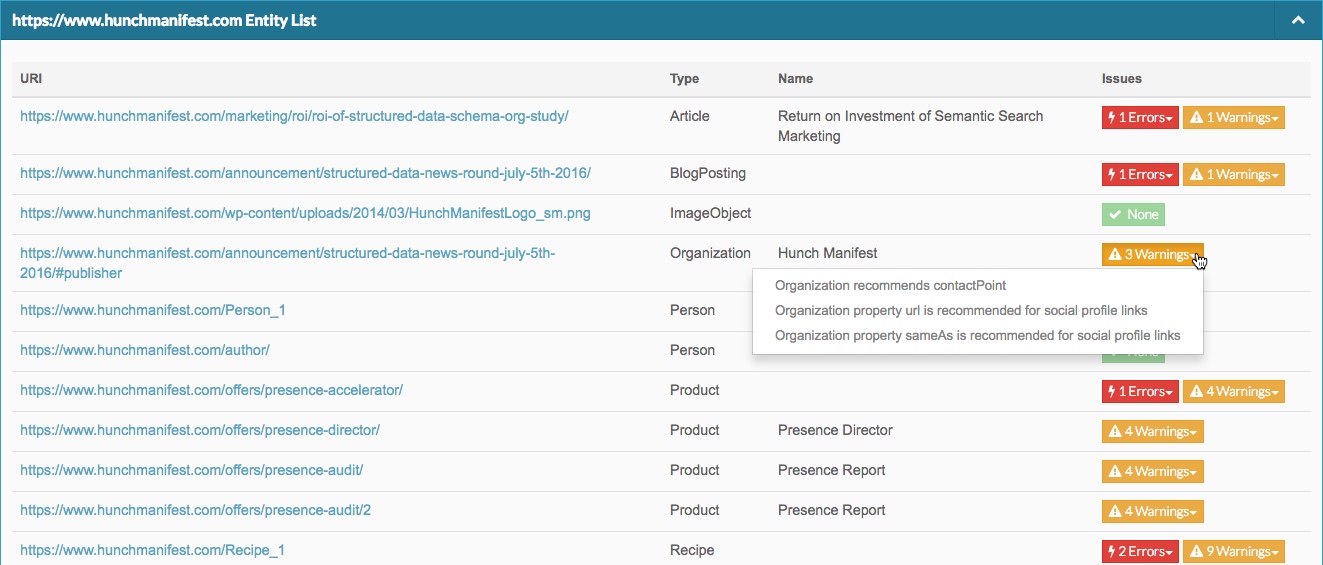Expand 4 Warnings dropdown for presence-audit/ Presence Report
The image size is (1323, 565).
pyautogui.click(x=1152, y=472)
